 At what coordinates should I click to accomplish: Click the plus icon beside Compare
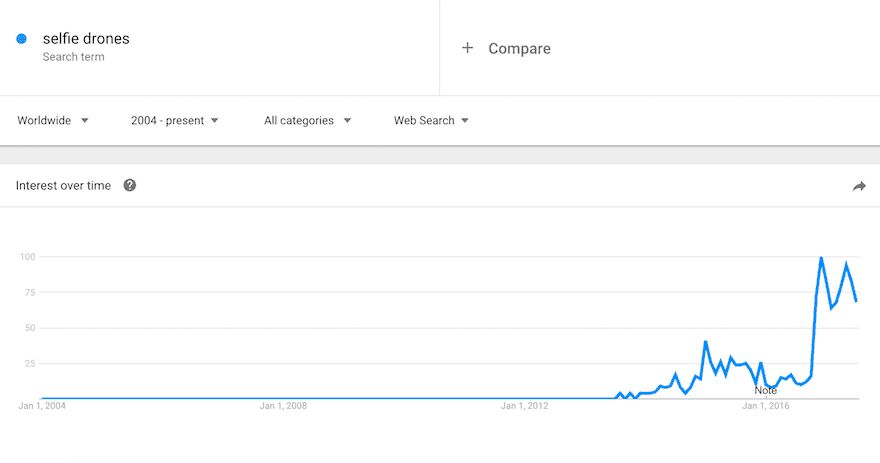(x=467, y=48)
